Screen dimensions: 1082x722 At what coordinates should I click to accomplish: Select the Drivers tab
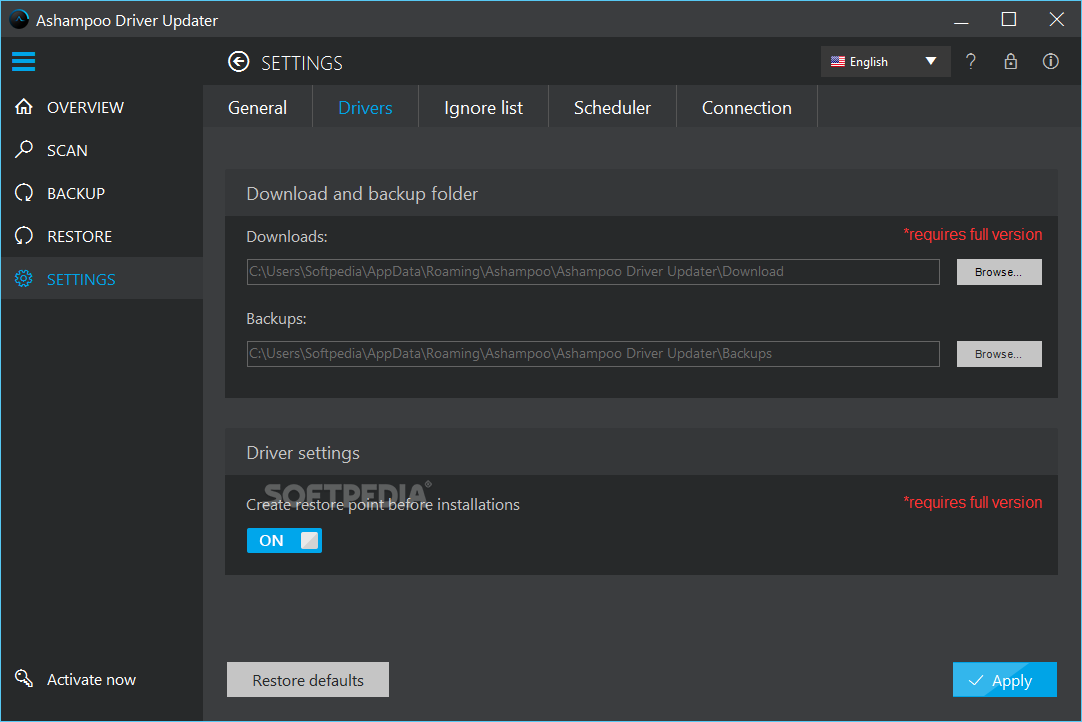[x=365, y=108]
